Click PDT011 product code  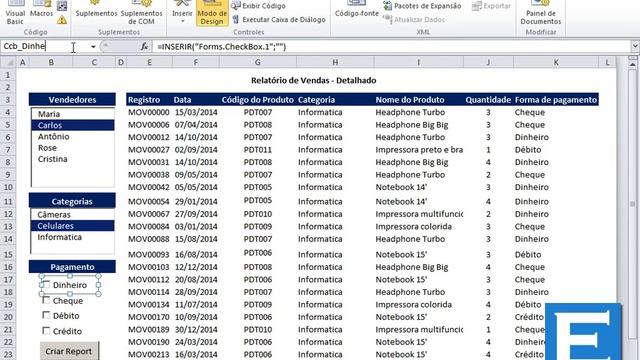[x=258, y=150]
